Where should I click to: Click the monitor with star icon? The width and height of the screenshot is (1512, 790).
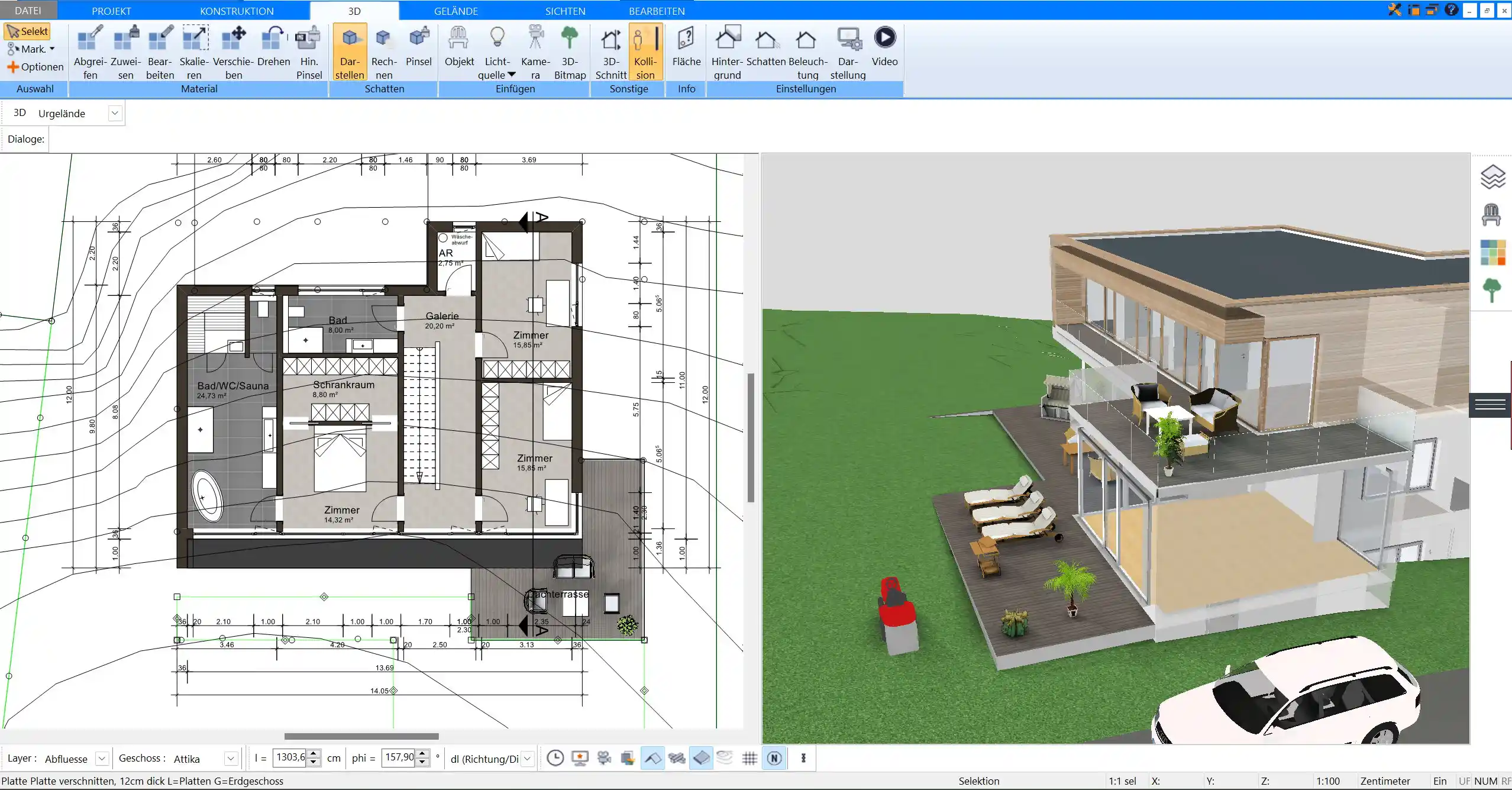click(x=580, y=758)
